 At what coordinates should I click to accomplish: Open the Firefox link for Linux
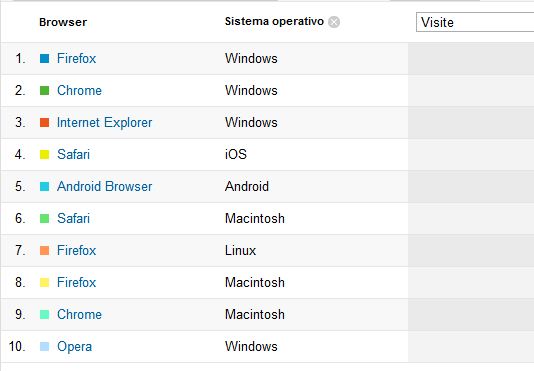[x=77, y=250]
